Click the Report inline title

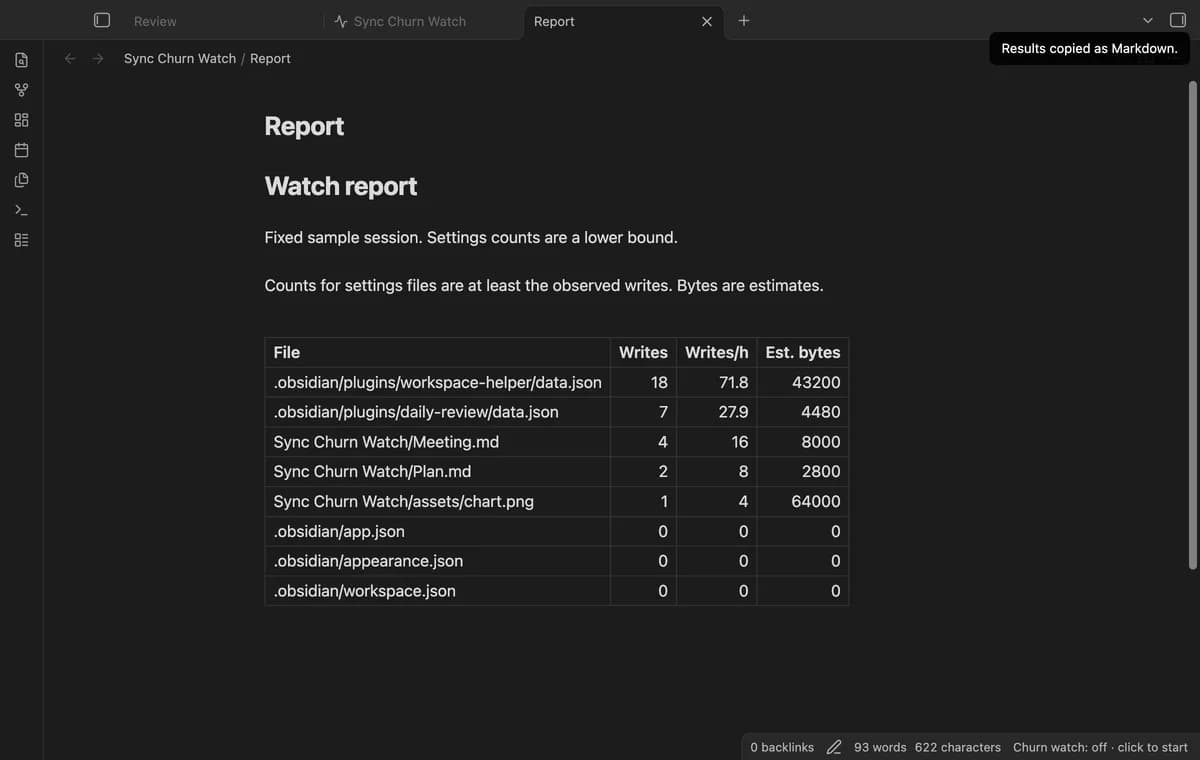pos(304,126)
